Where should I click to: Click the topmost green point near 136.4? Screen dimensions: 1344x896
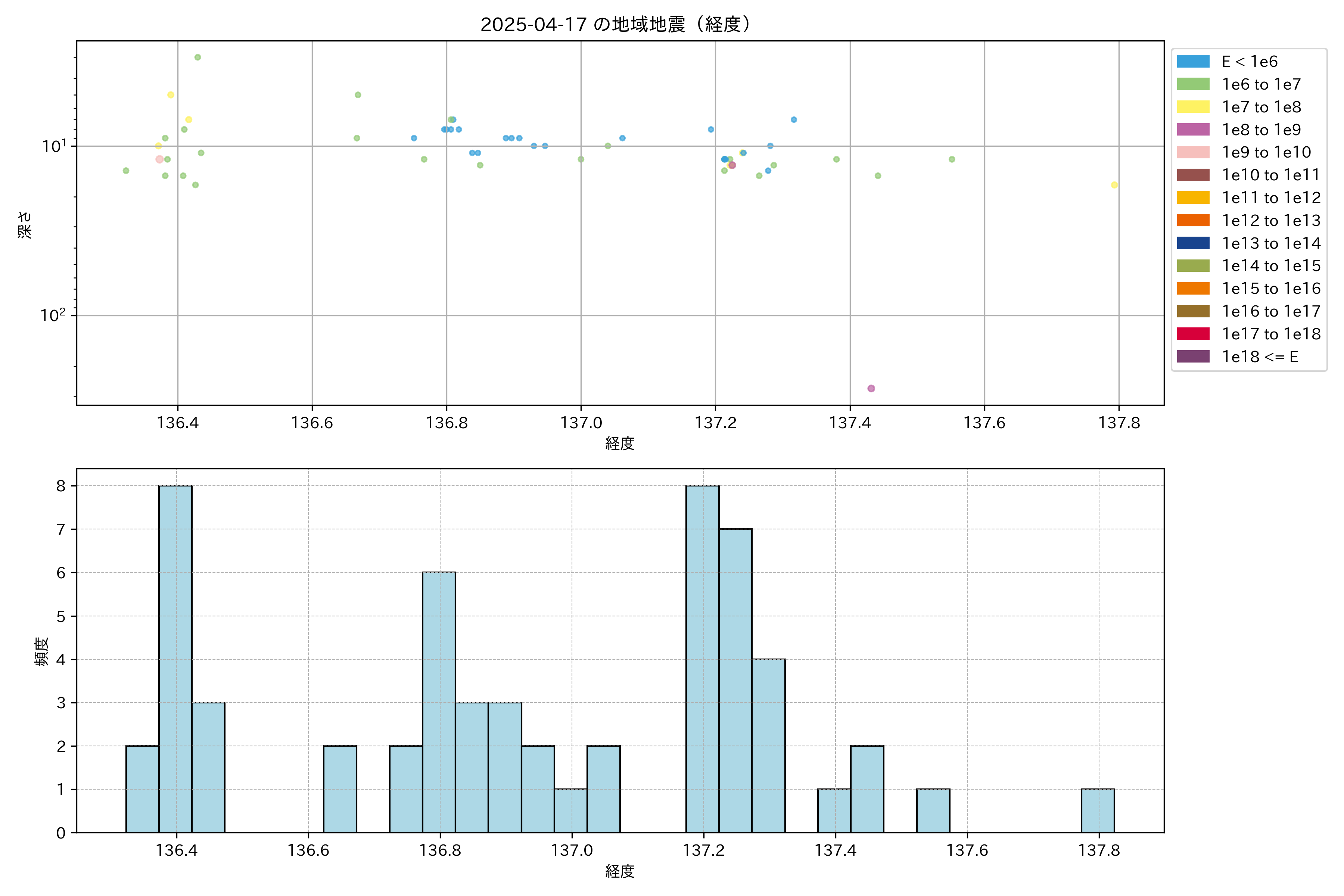[x=198, y=57]
